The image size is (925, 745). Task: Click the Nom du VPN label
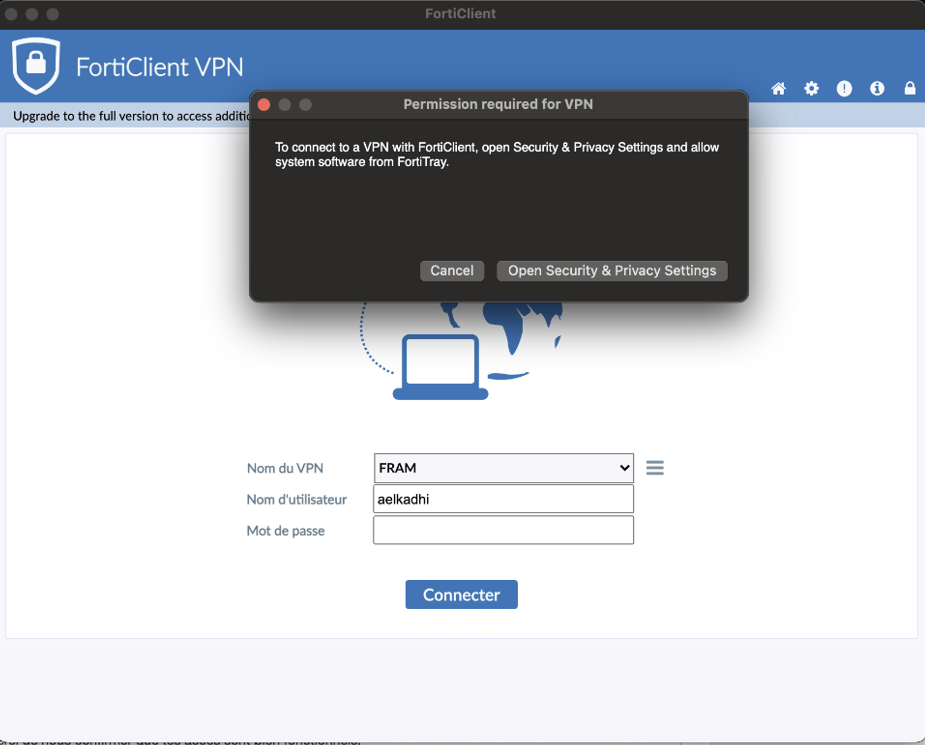[285, 468]
